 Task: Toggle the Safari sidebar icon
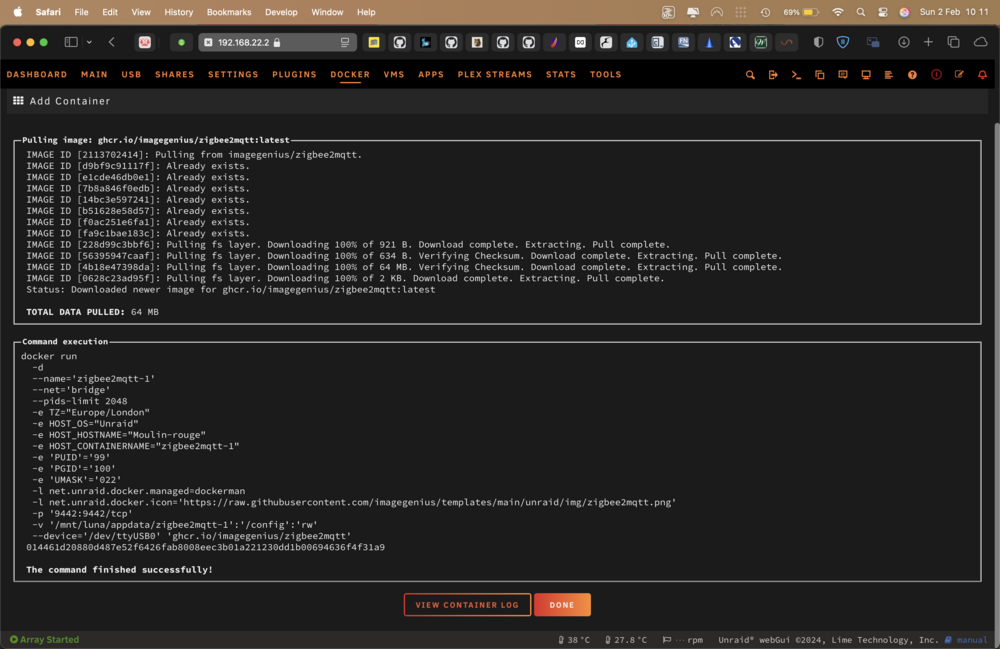click(71, 42)
